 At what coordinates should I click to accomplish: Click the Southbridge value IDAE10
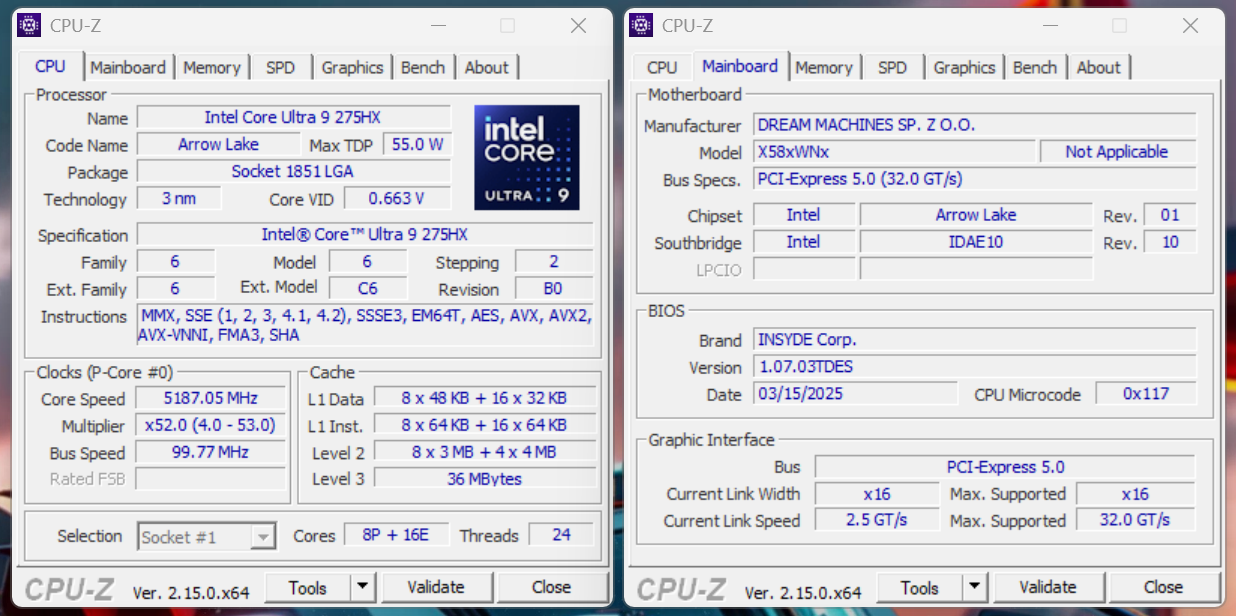pyautogui.click(x=976, y=242)
